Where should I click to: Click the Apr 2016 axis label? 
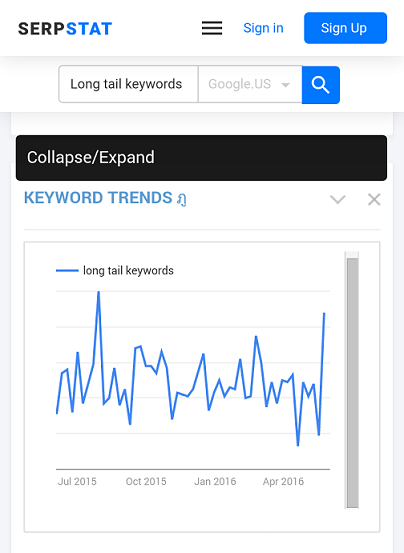click(283, 481)
